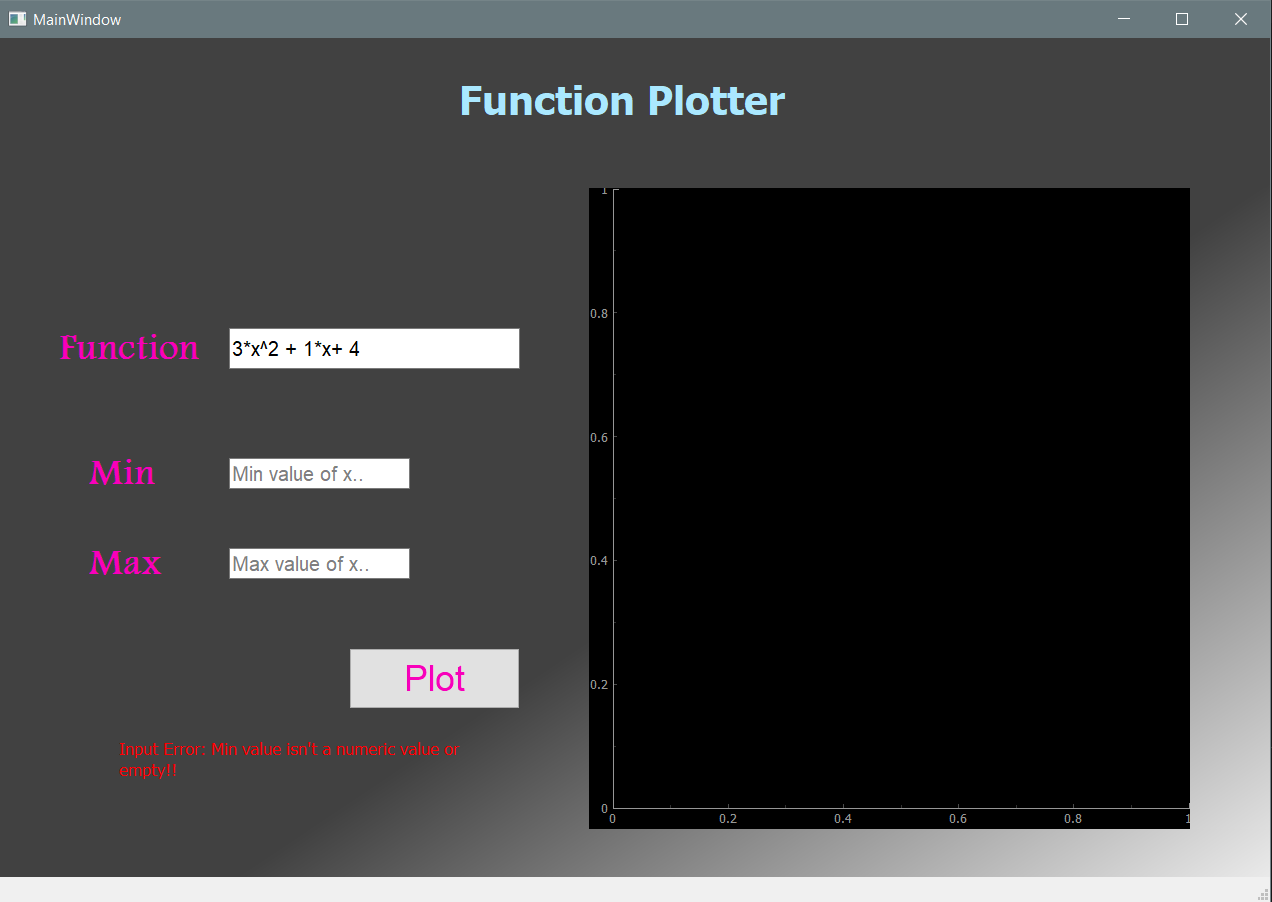
Task: Click the origin point of the plot axes
Action: pyautogui.click(x=612, y=808)
